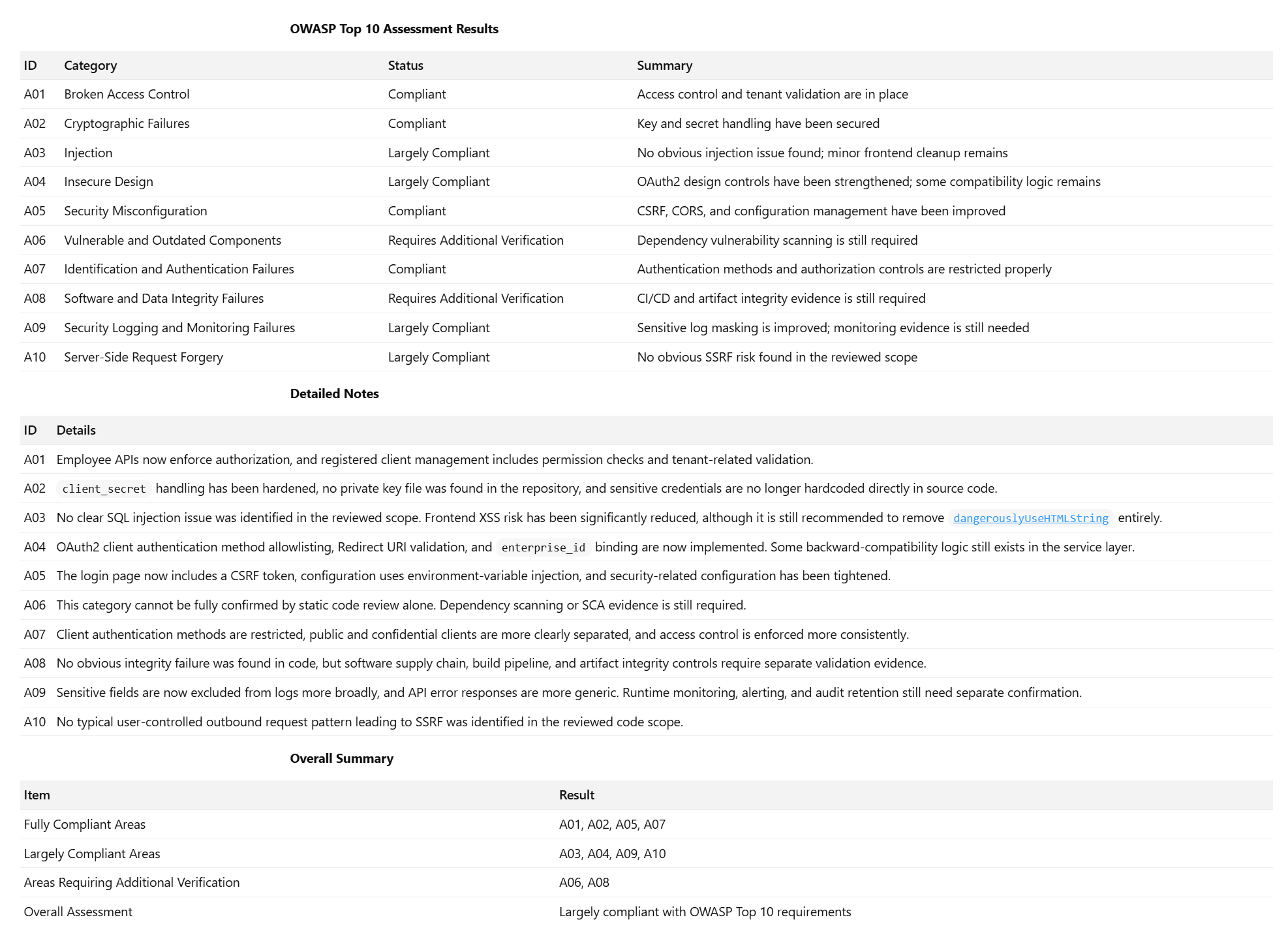Click the Vulnerable and Outdated Components cell
The image size is (1288, 926).
tap(172, 240)
